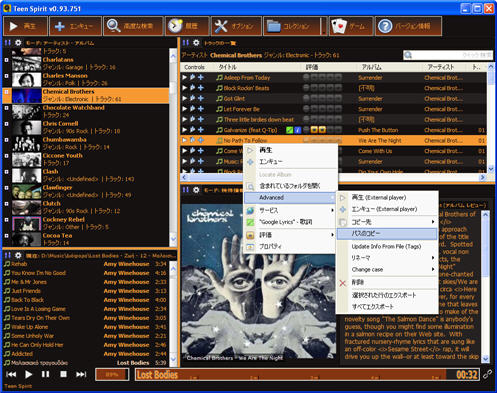The width and height of the screenshot is (497, 393).
Task: Select Back To Black in the playlist
Action: (86, 300)
